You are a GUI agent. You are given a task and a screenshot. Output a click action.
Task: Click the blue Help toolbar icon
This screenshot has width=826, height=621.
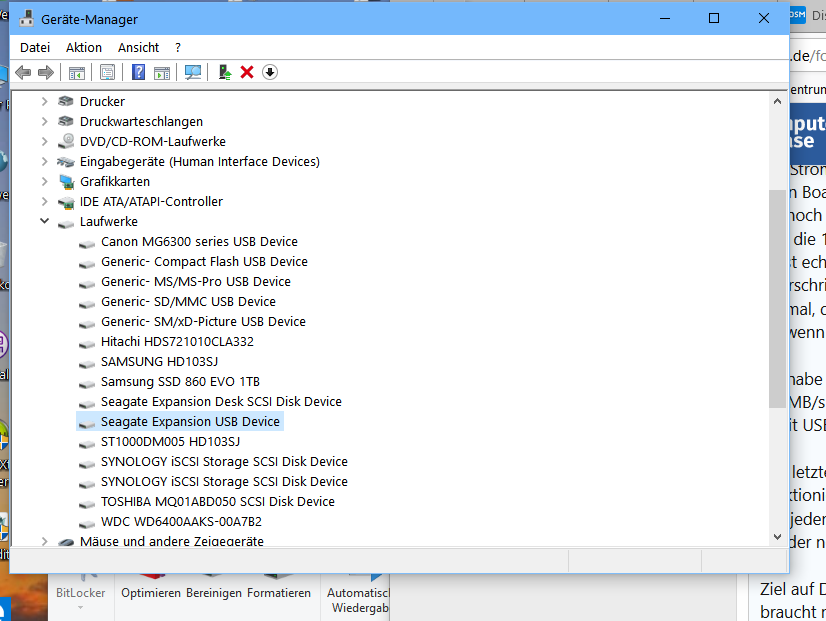(139, 72)
